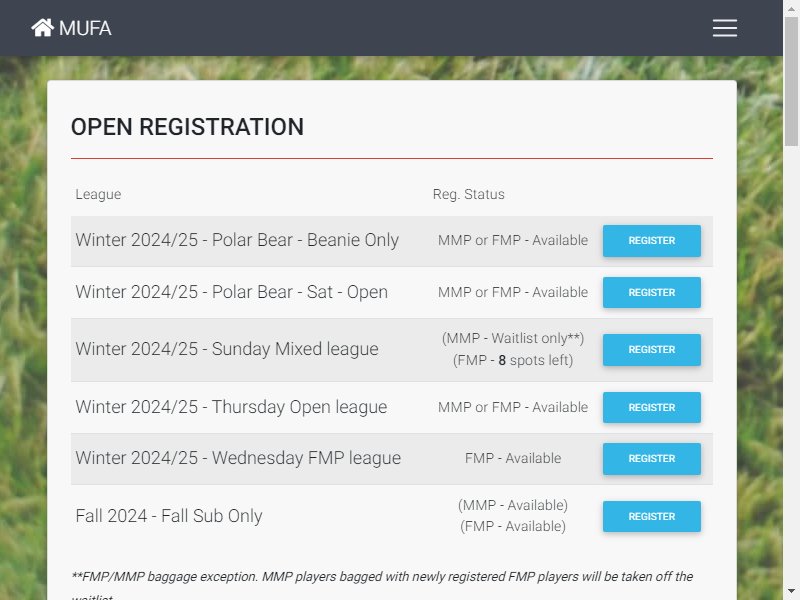
Task: Click the MUFA site title
Action: [x=85, y=28]
